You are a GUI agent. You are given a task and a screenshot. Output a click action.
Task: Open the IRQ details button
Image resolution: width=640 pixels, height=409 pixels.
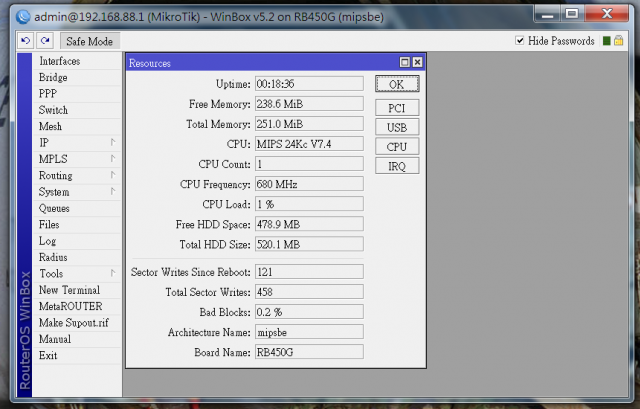pyautogui.click(x=397, y=166)
